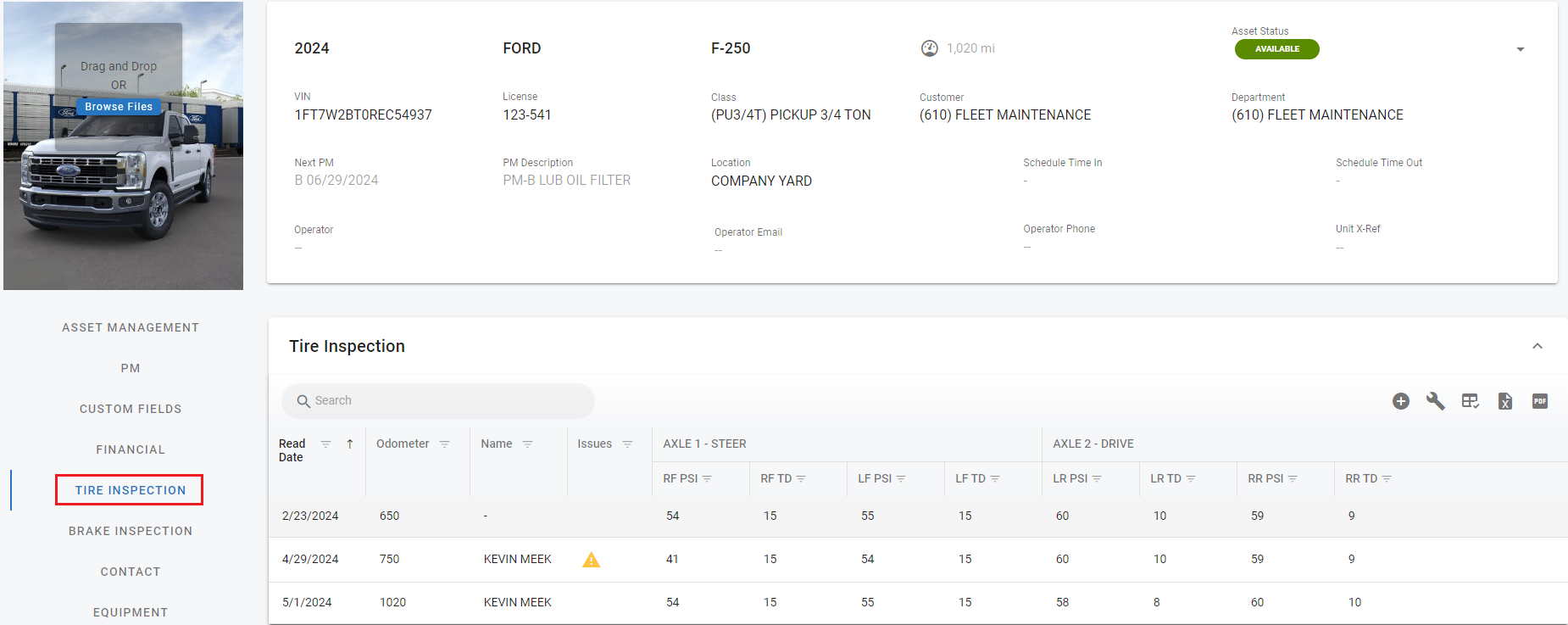Click Next PM date B 06/29/2024
This screenshot has width=1568, height=625.
pyautogui.click(x=336, y=180)
